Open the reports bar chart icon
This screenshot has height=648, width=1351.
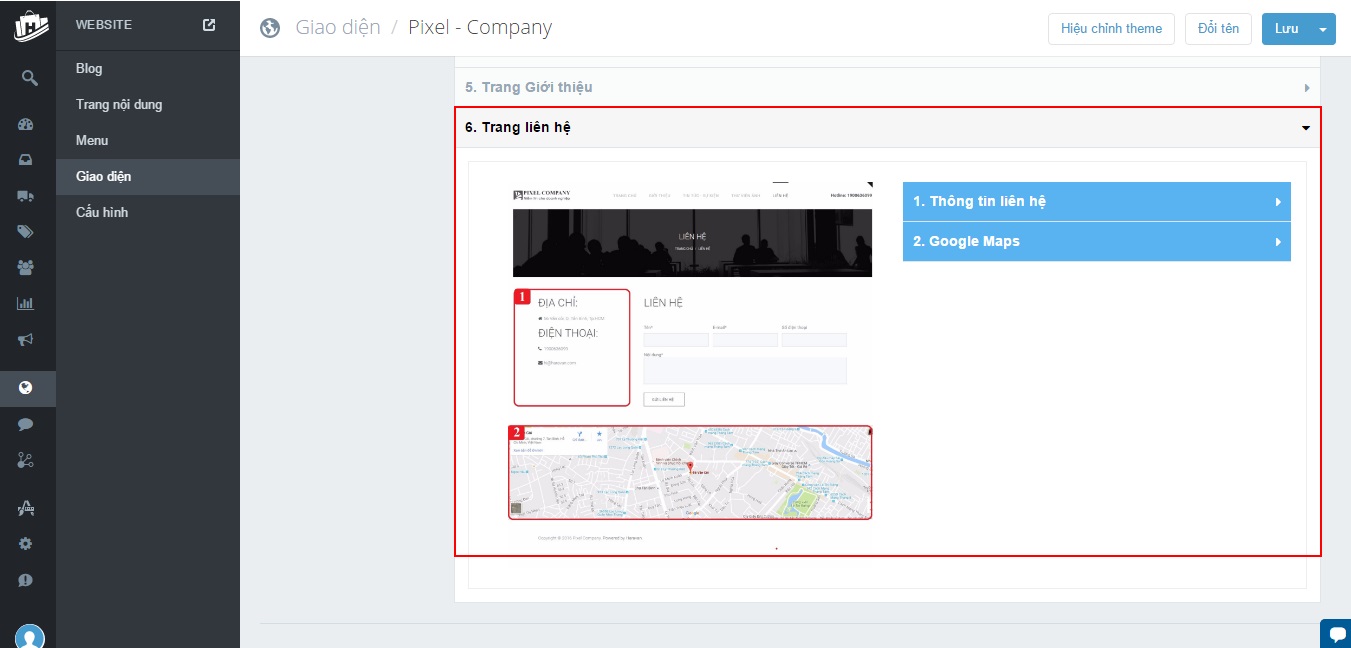[x=26, y=303]
